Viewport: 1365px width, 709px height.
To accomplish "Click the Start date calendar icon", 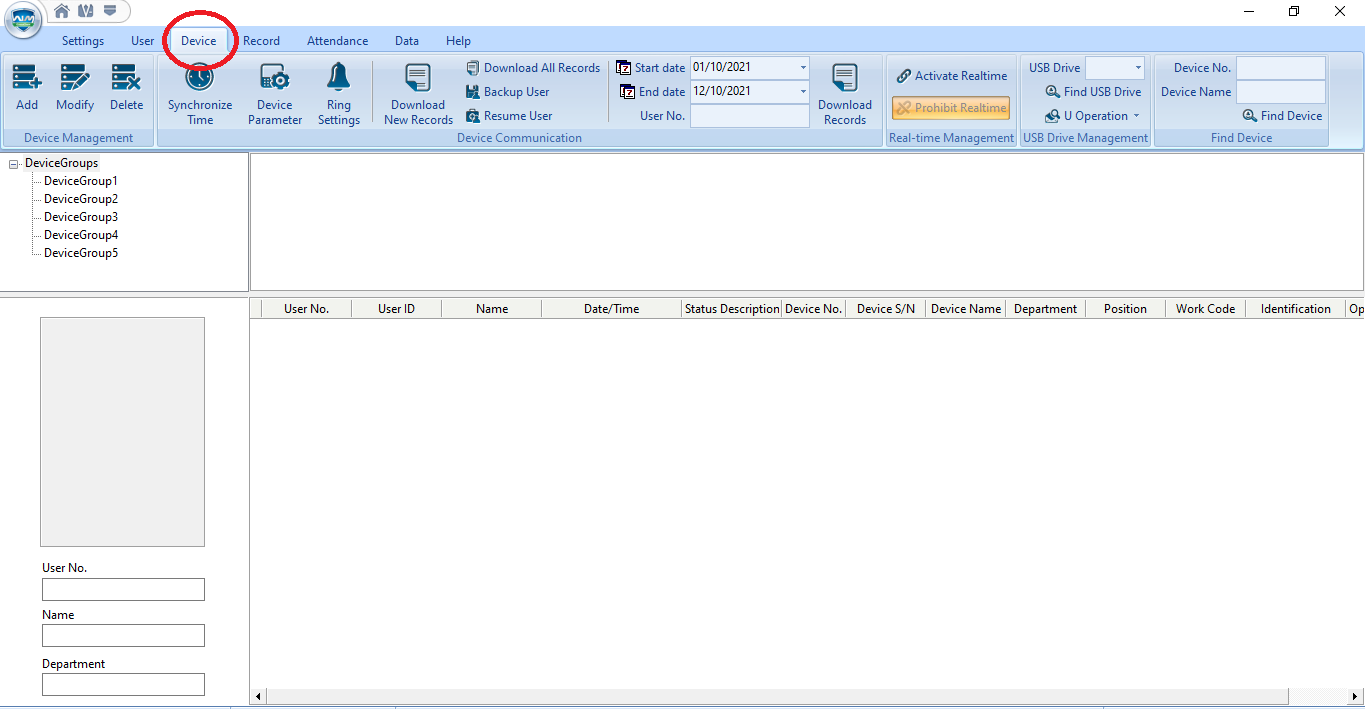I will pos(624,68).
